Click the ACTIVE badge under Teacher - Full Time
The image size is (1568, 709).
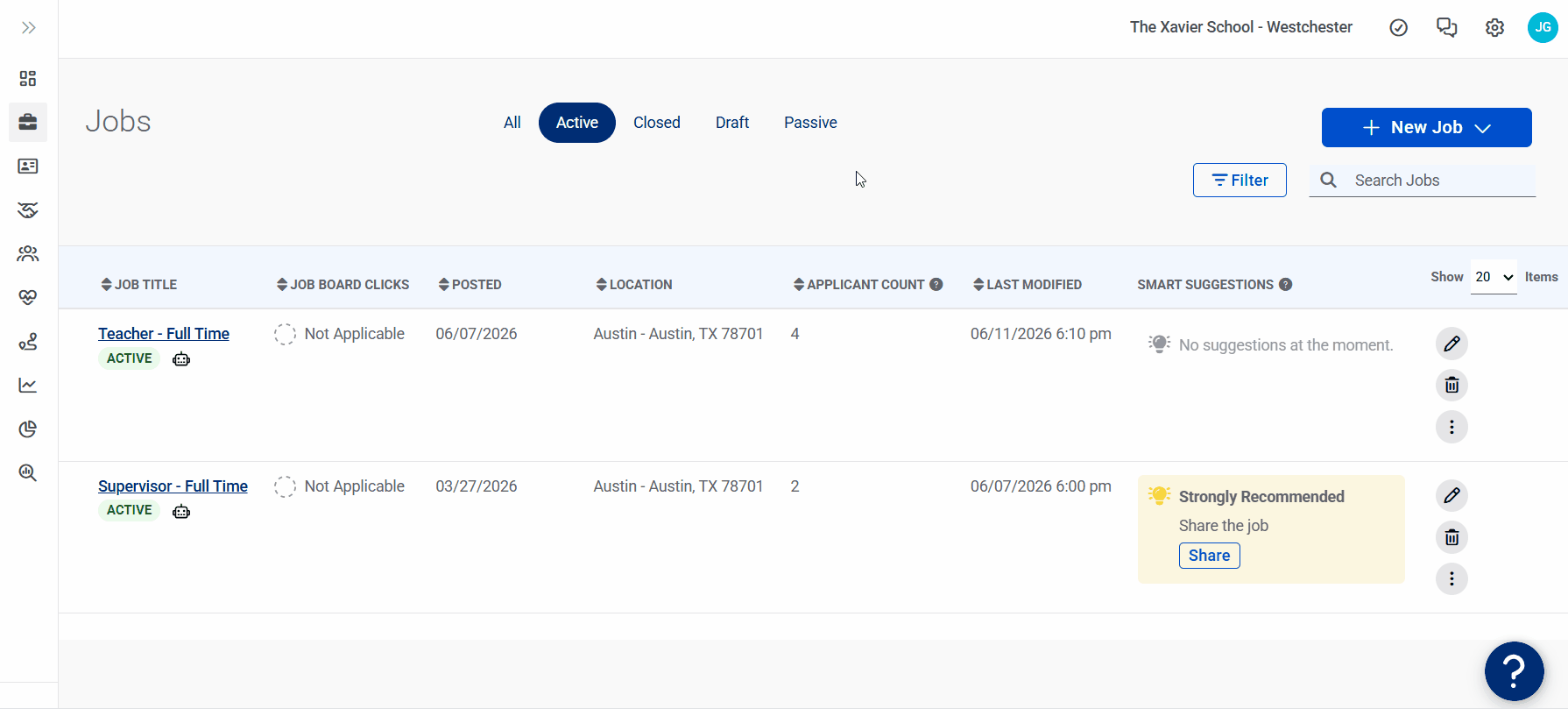pyautogui.click(x=130, y=358)
